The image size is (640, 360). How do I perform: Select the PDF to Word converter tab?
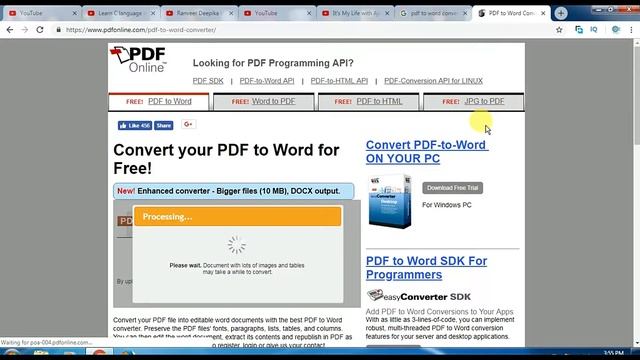(x=159, y=102)
